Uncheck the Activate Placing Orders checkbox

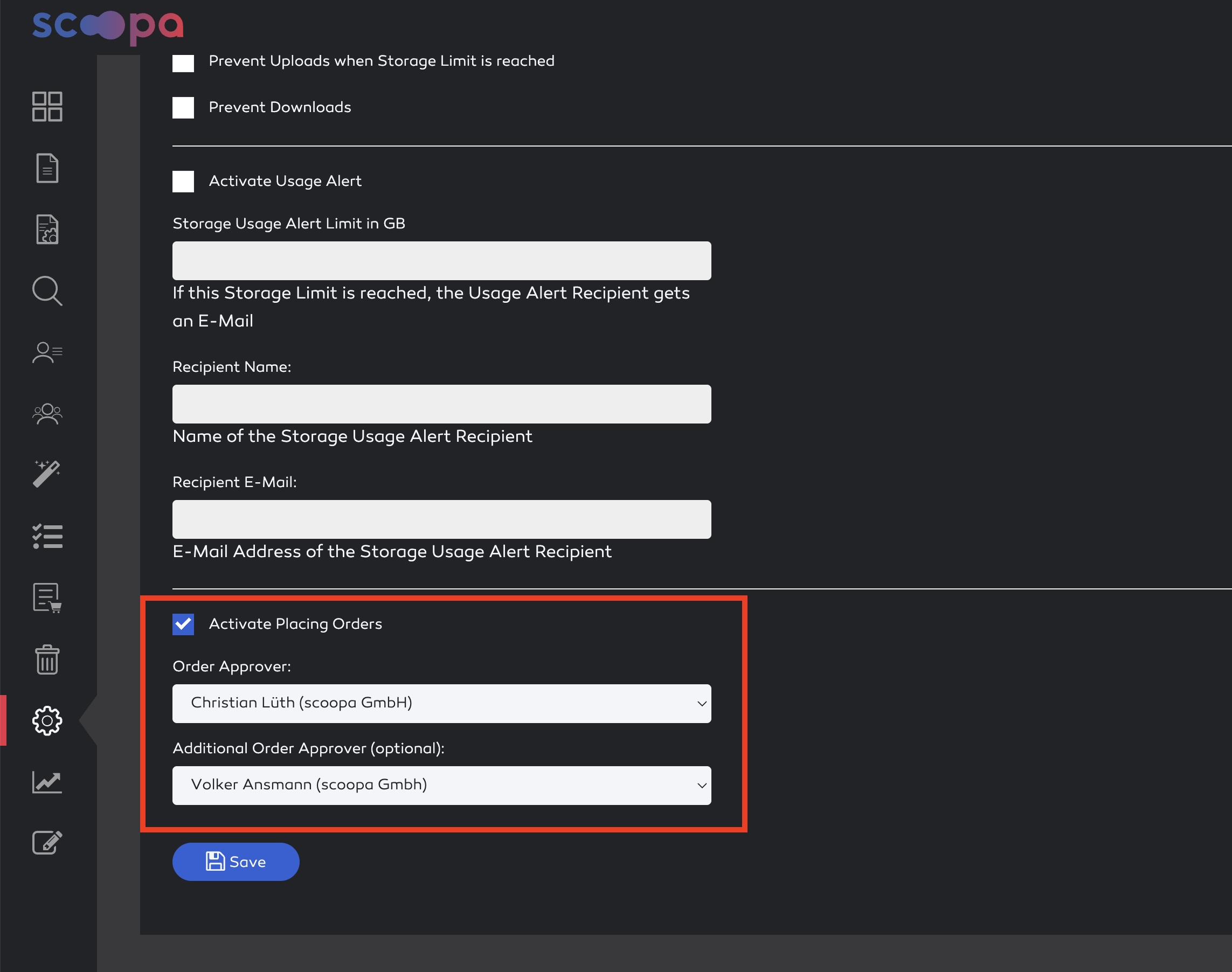(183, 624)
